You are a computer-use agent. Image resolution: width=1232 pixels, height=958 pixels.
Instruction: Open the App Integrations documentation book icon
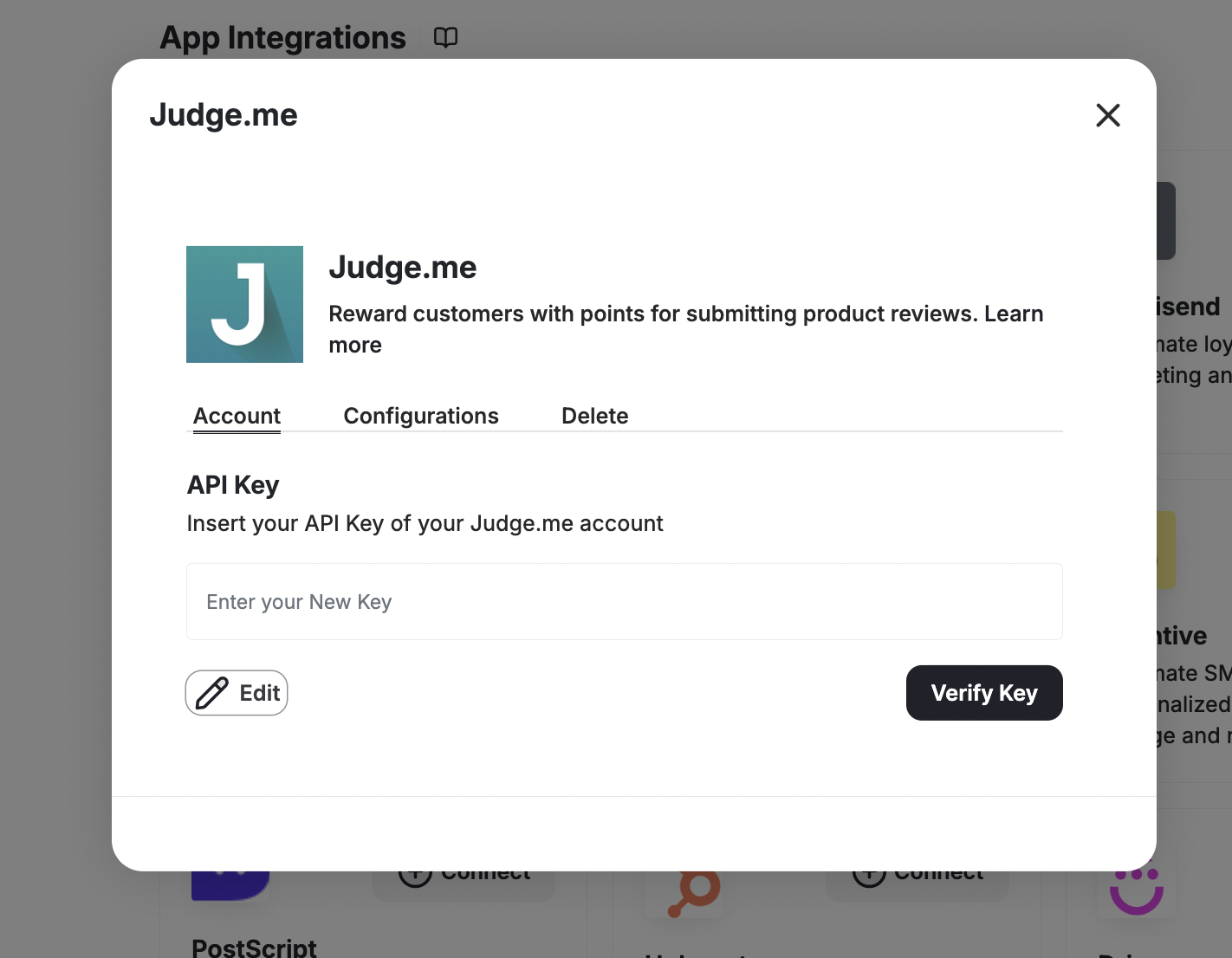445,37
